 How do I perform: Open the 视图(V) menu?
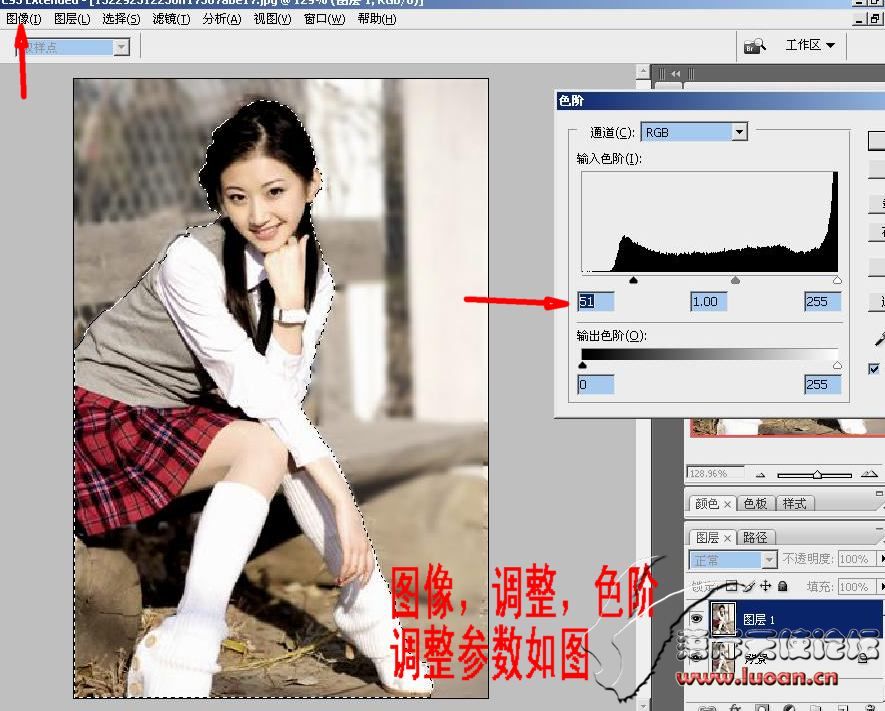coord(272,19)
